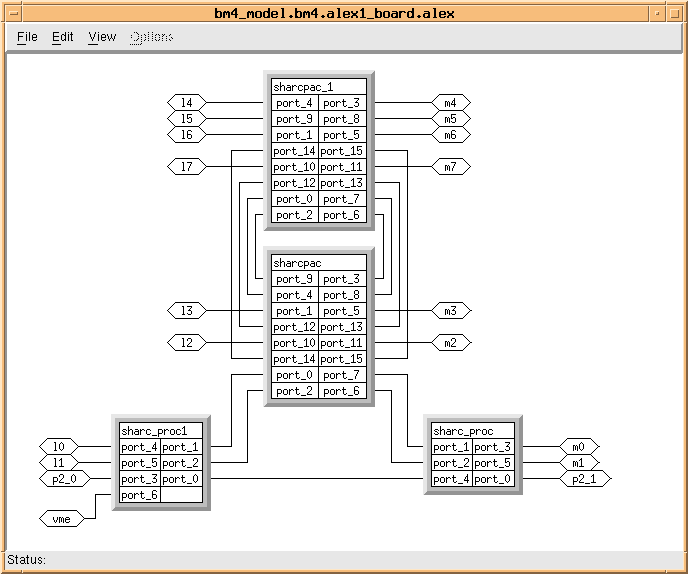Select the m0 connector
688x574 pixels.
[x=578, y=446]
